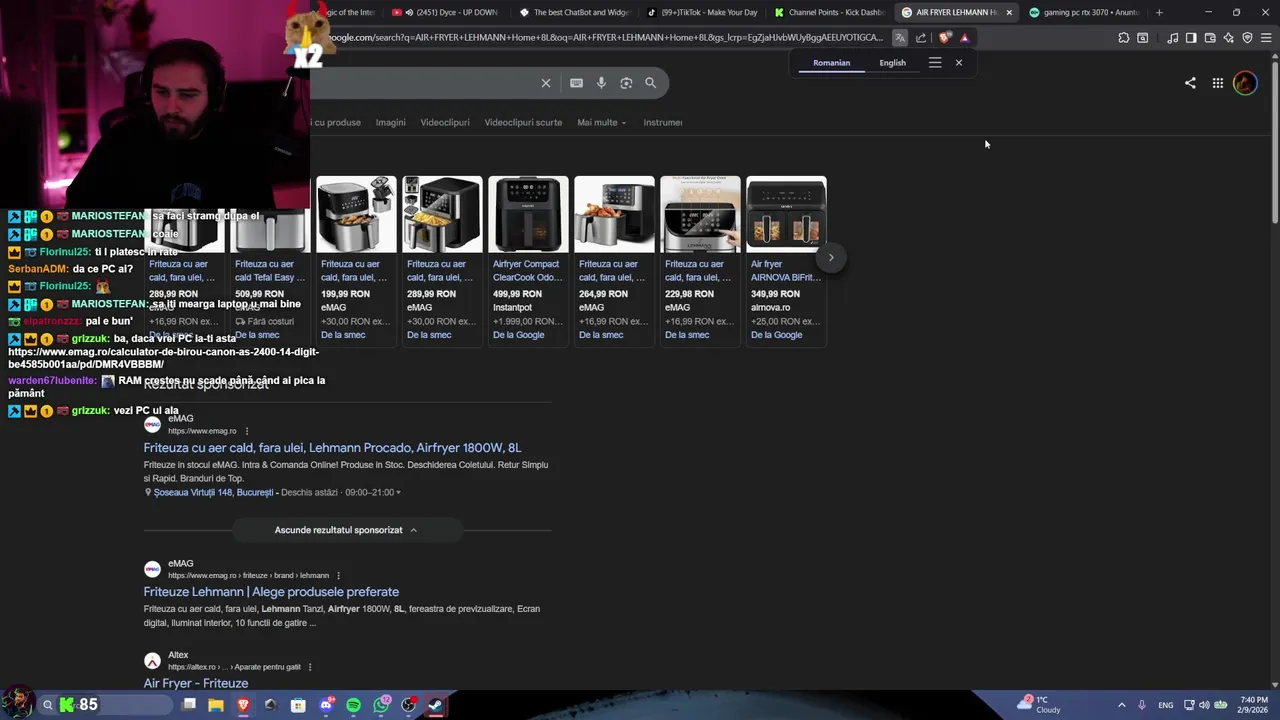Open the Brave VPN shield icon
The height and width of the screenshot is (720, 1280).
pyautogui.click(x=1247, y=38)
